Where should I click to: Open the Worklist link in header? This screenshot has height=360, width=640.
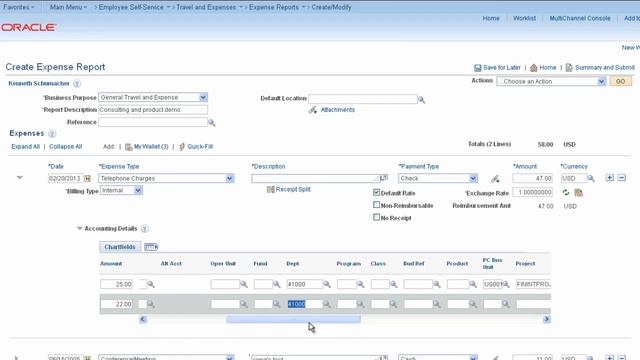524,18
